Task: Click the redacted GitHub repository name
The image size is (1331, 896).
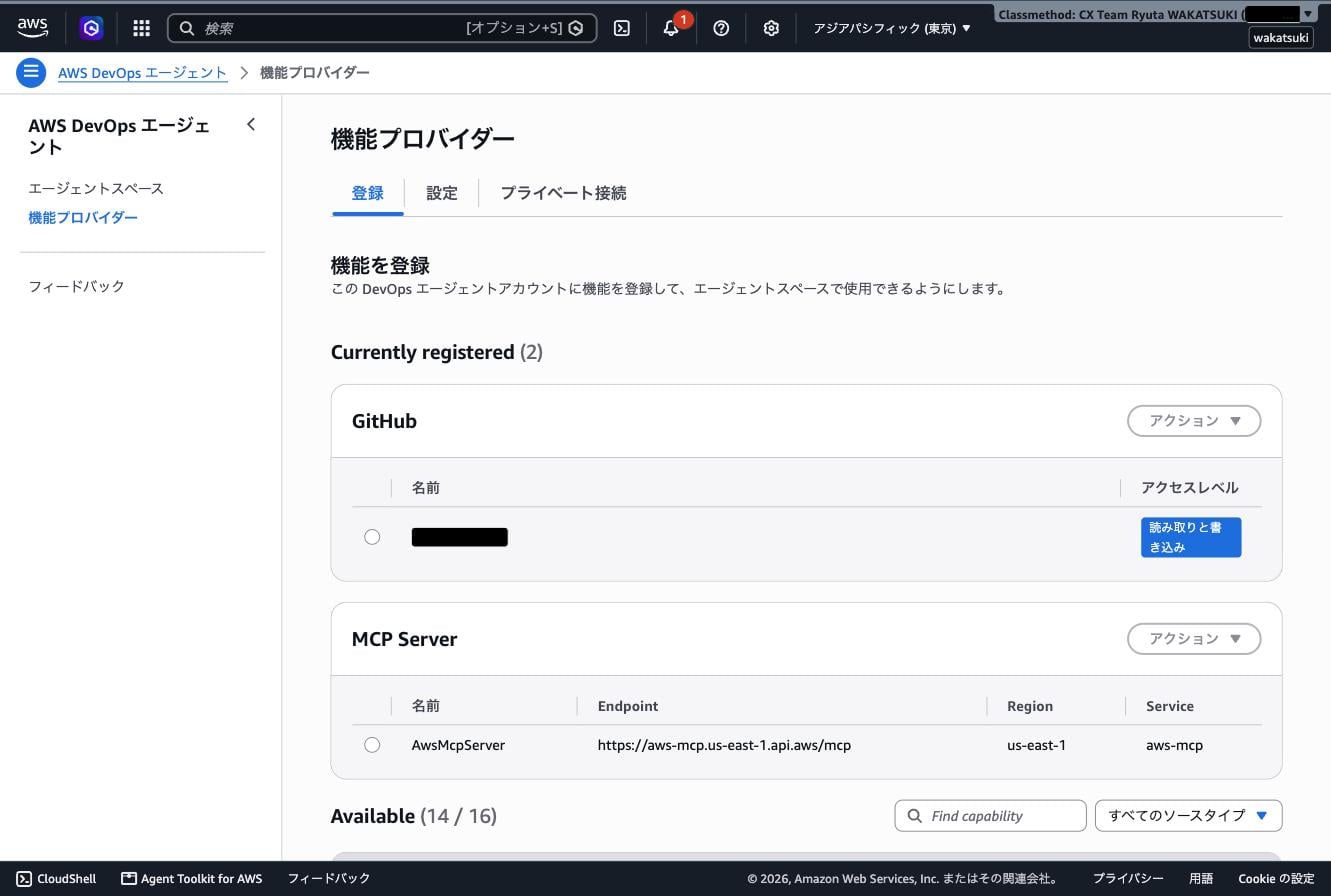Action: pyautogui.click(x=460, y=537)
